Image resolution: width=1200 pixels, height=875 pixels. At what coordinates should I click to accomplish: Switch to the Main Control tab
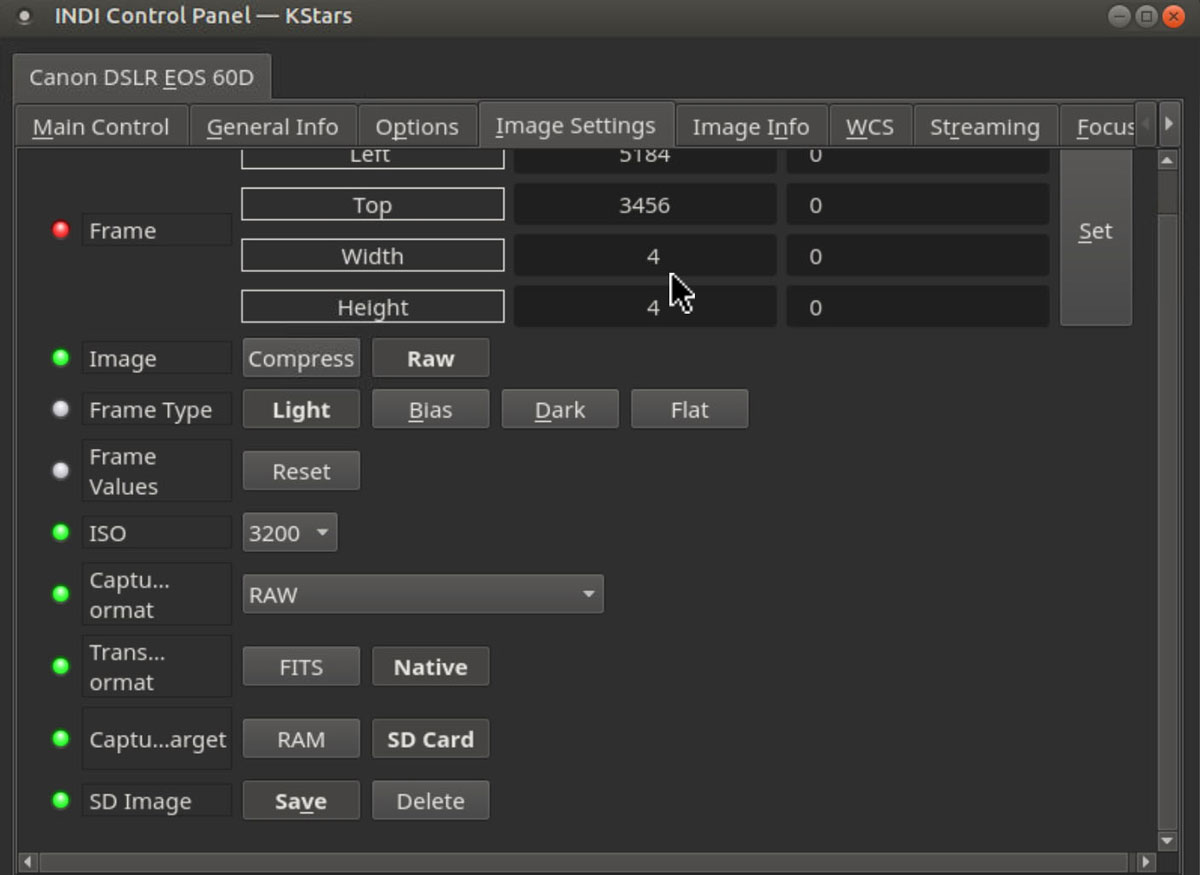point(101,127)
